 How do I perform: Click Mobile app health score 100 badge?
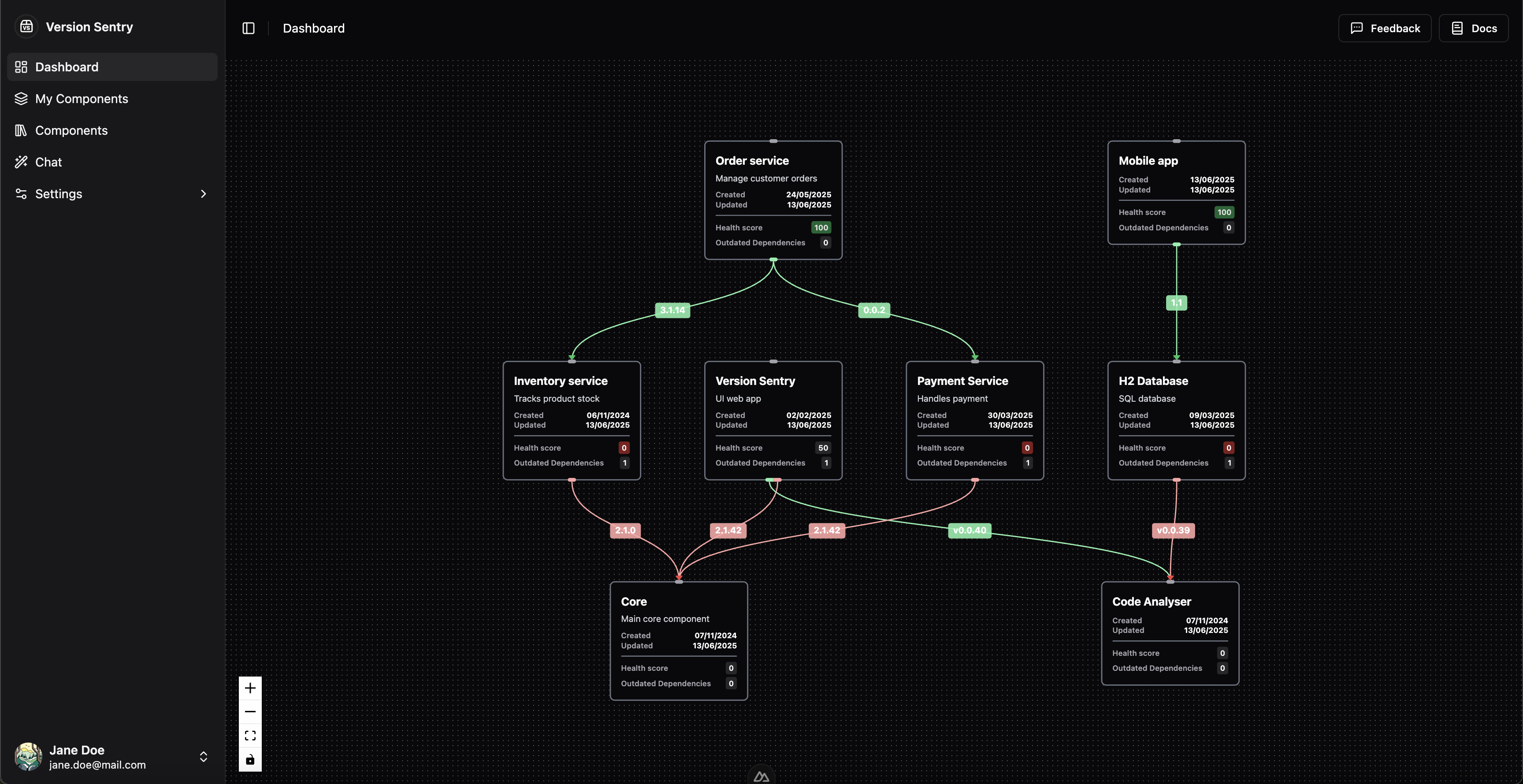[x=1224, y=212]
